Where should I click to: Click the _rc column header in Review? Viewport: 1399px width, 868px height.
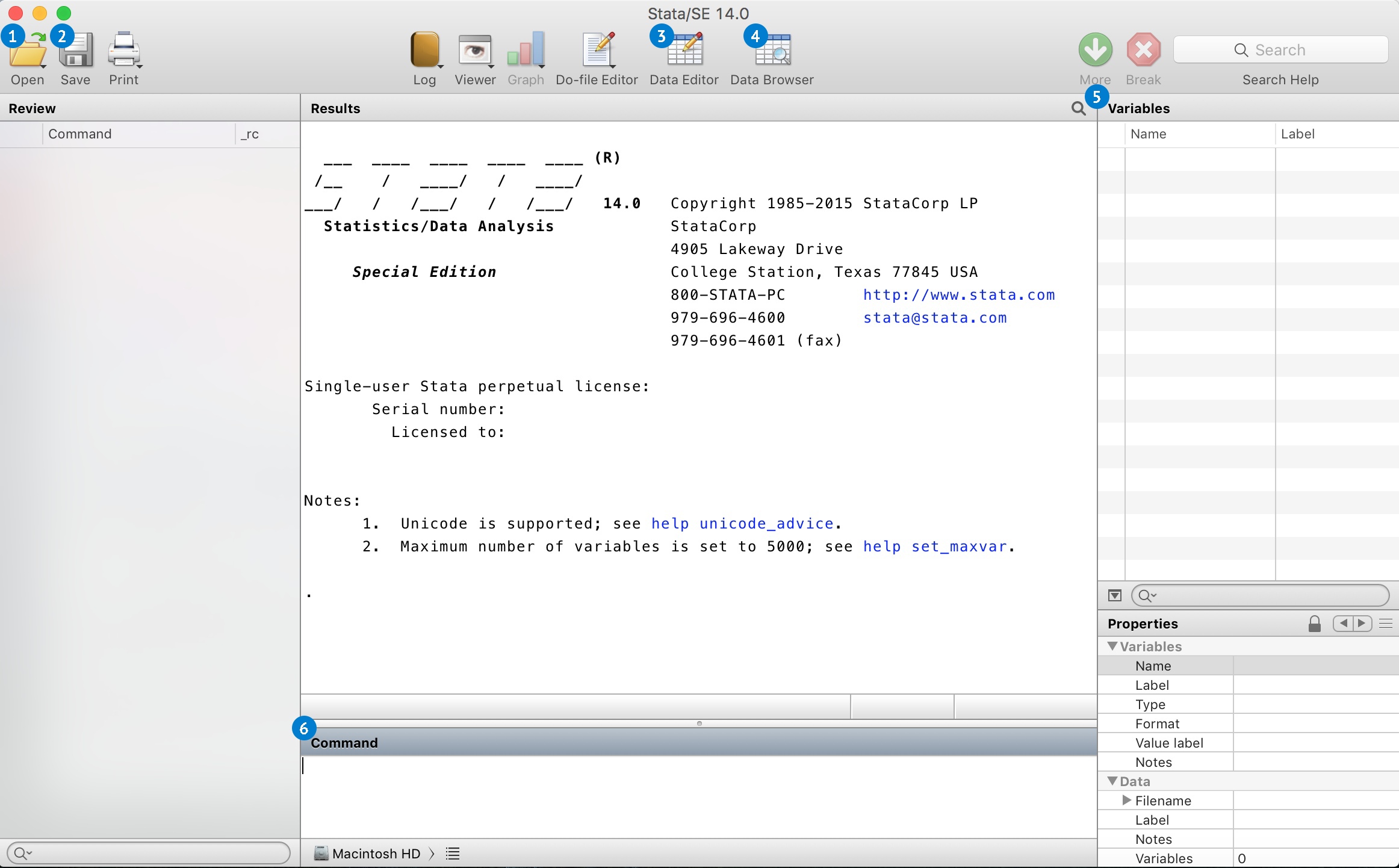267,134
